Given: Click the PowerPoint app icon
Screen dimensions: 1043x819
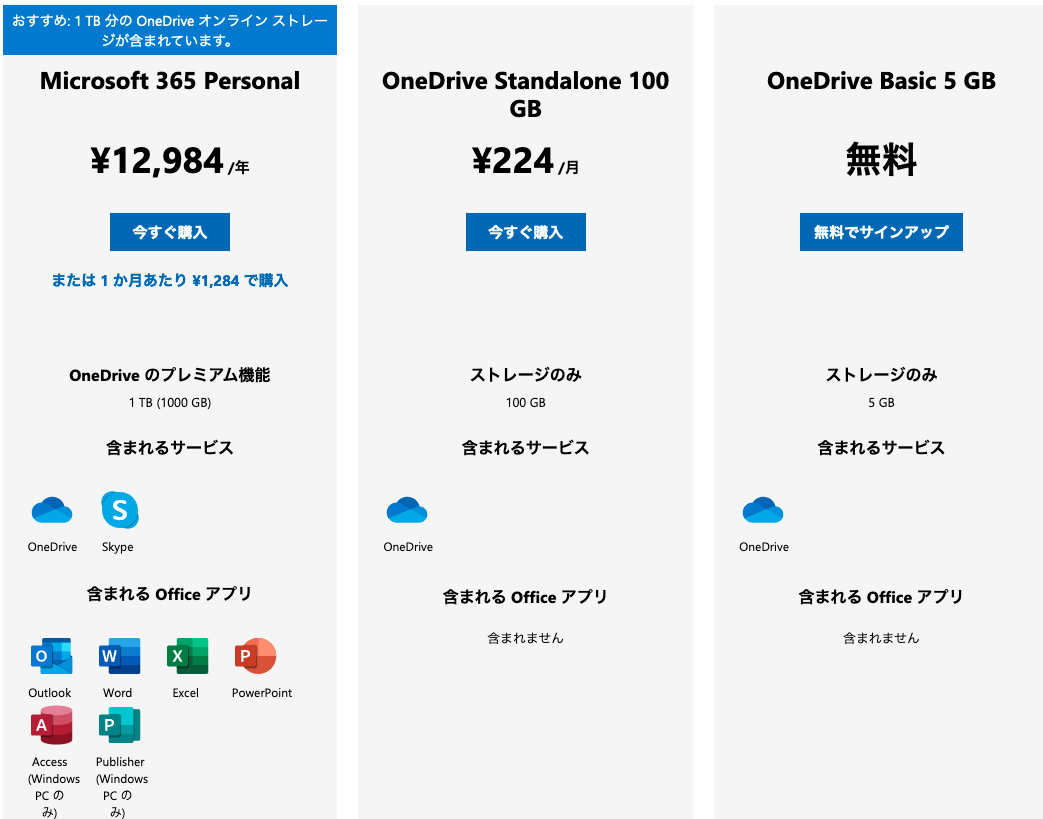Looking at the screenshot, I should point(255,656).
